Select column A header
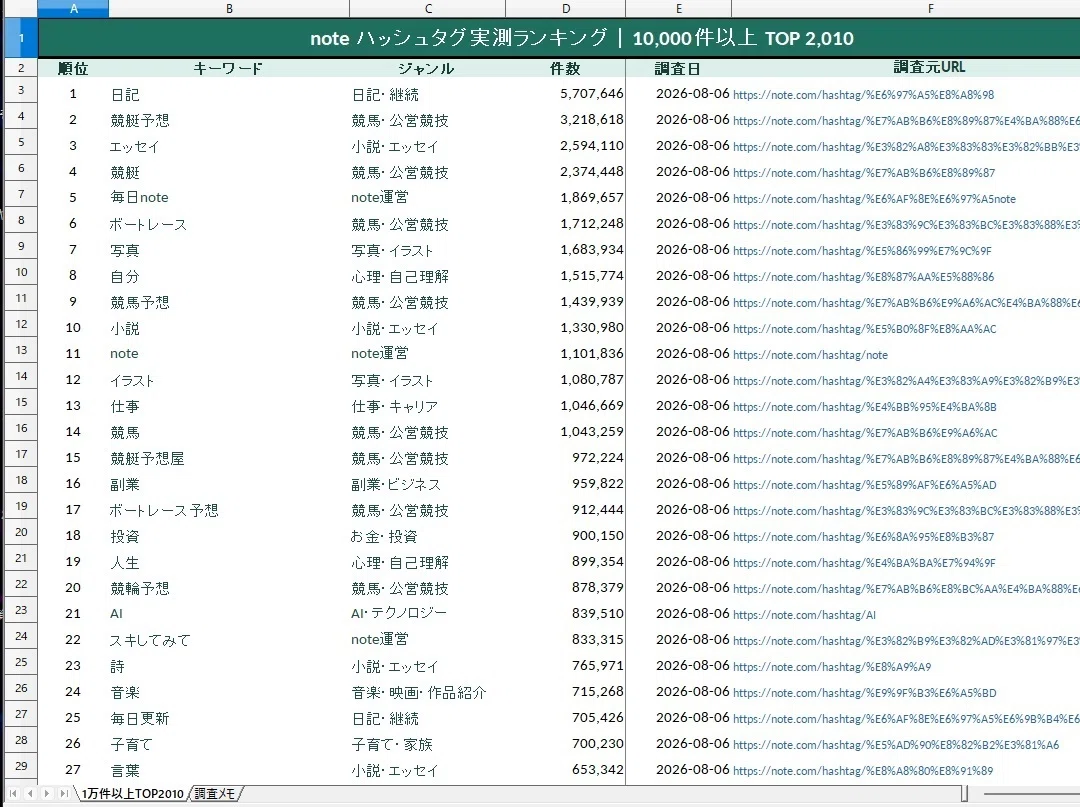Viewport: 1080px width, 807px height. [74, 8]
